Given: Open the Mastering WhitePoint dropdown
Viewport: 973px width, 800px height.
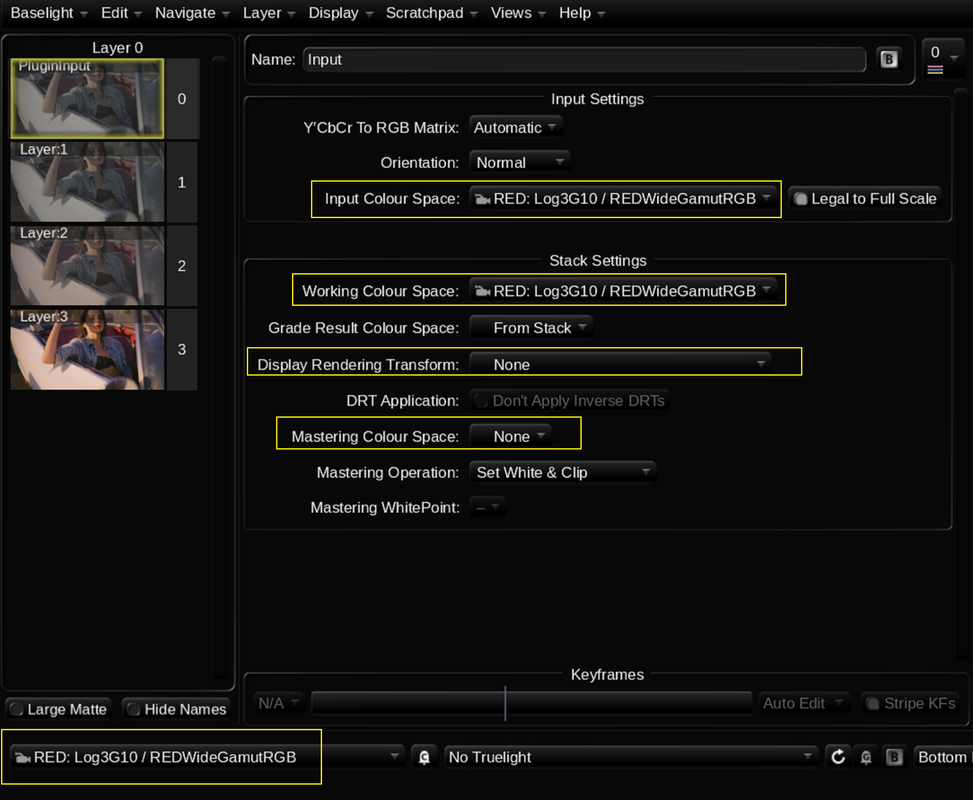Looking at the screenshot, I should click(488, 508).
